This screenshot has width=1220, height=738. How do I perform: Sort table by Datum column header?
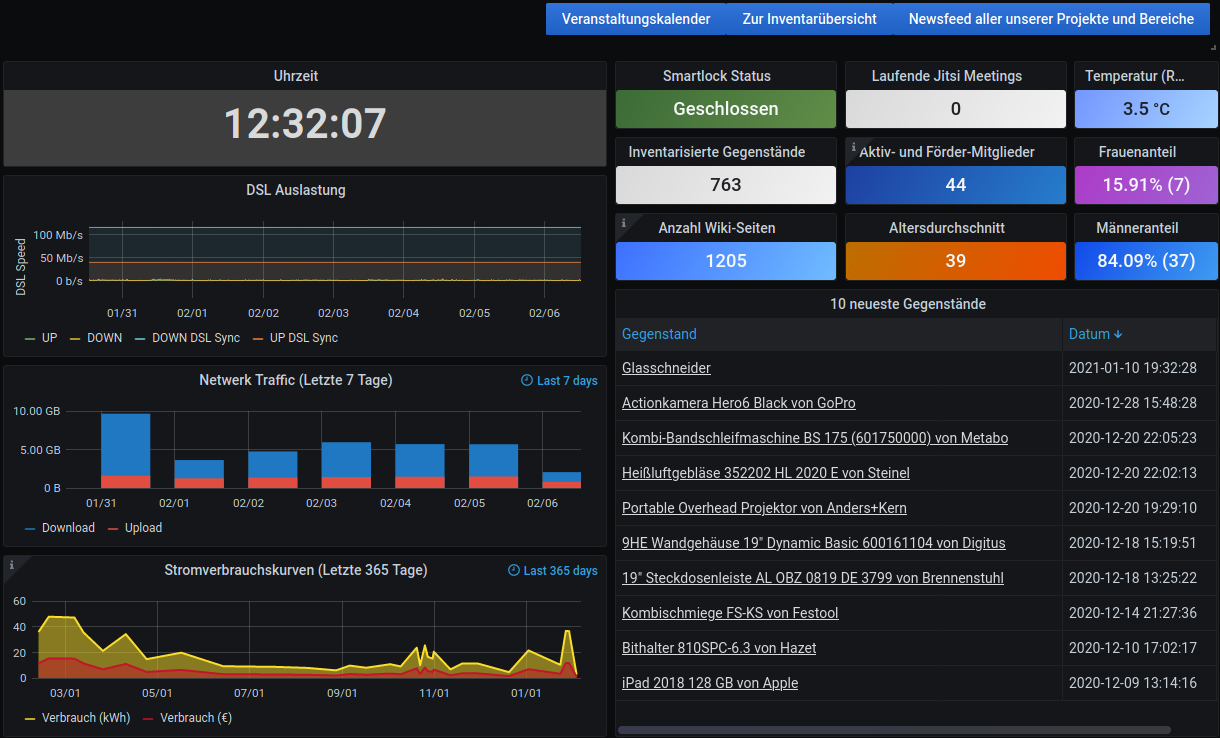(x=1088, y=334)
